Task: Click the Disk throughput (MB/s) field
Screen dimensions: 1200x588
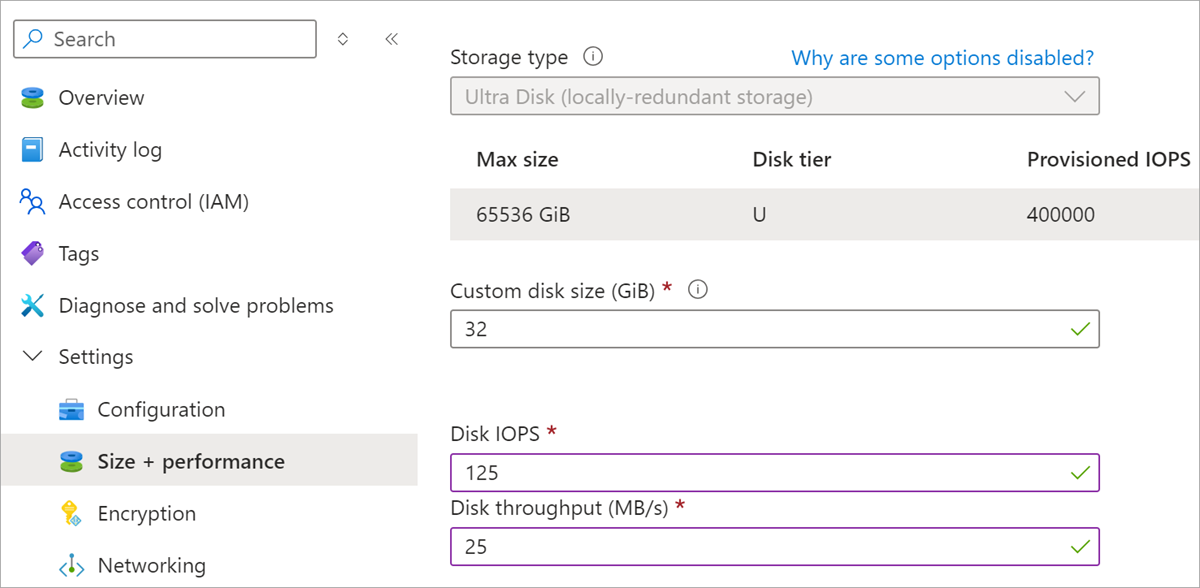Action: click(760, 547)
